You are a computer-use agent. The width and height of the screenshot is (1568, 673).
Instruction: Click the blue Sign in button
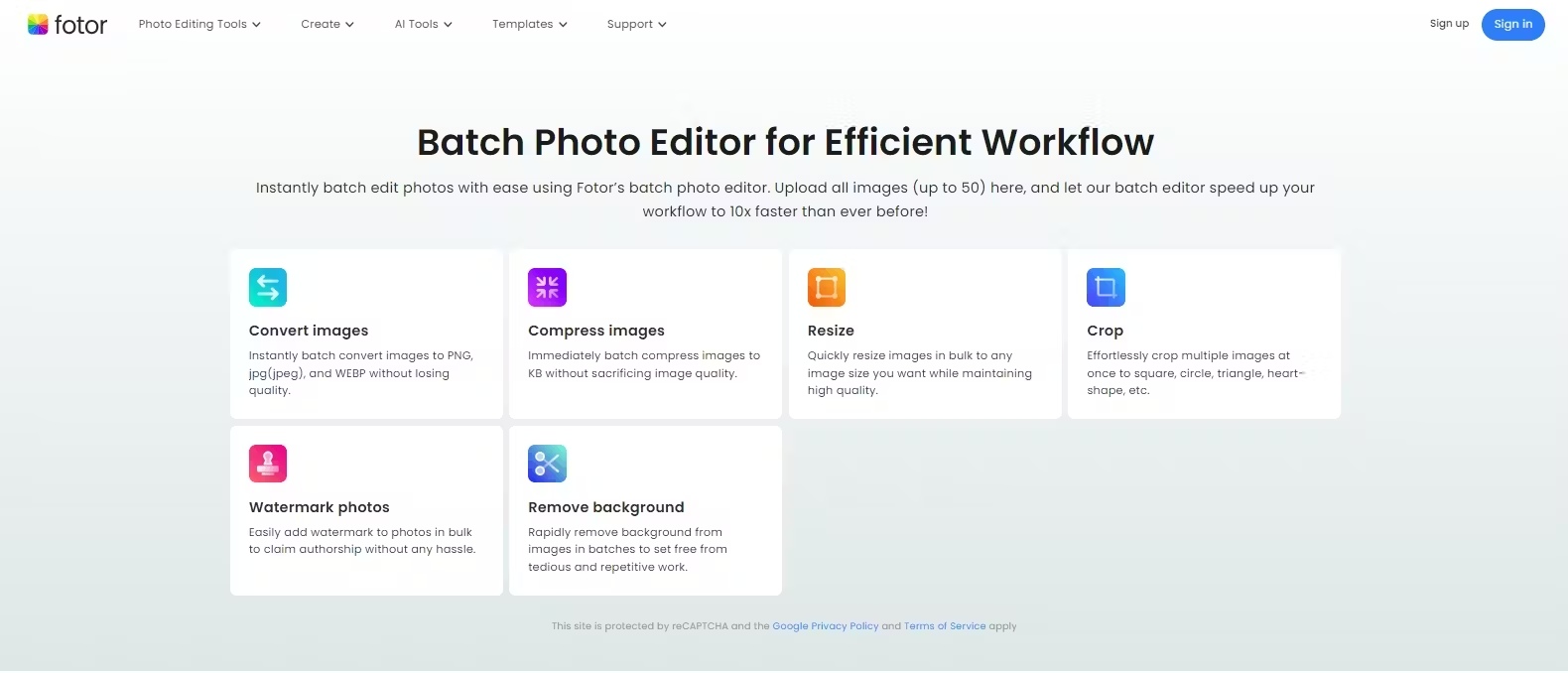(x=1512, y=24)
